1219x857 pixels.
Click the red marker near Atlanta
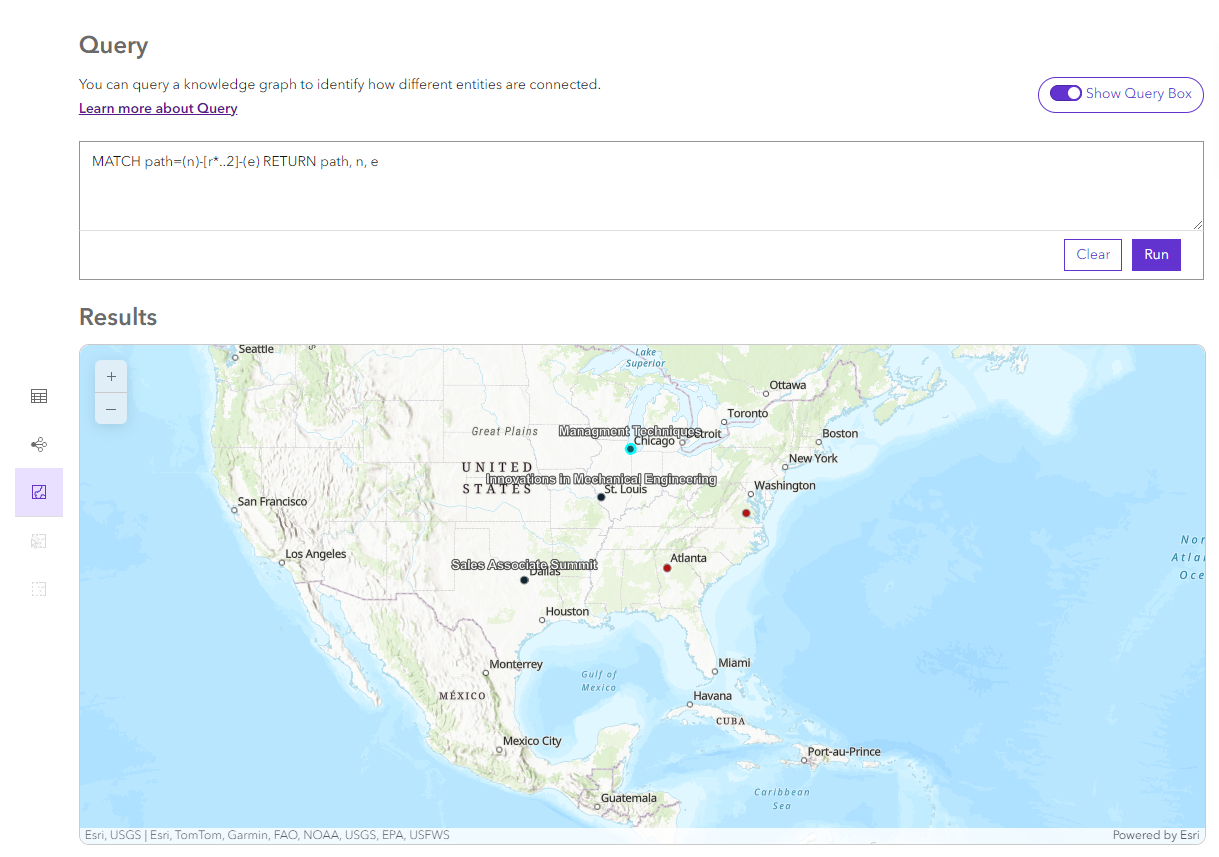point(667,567)
